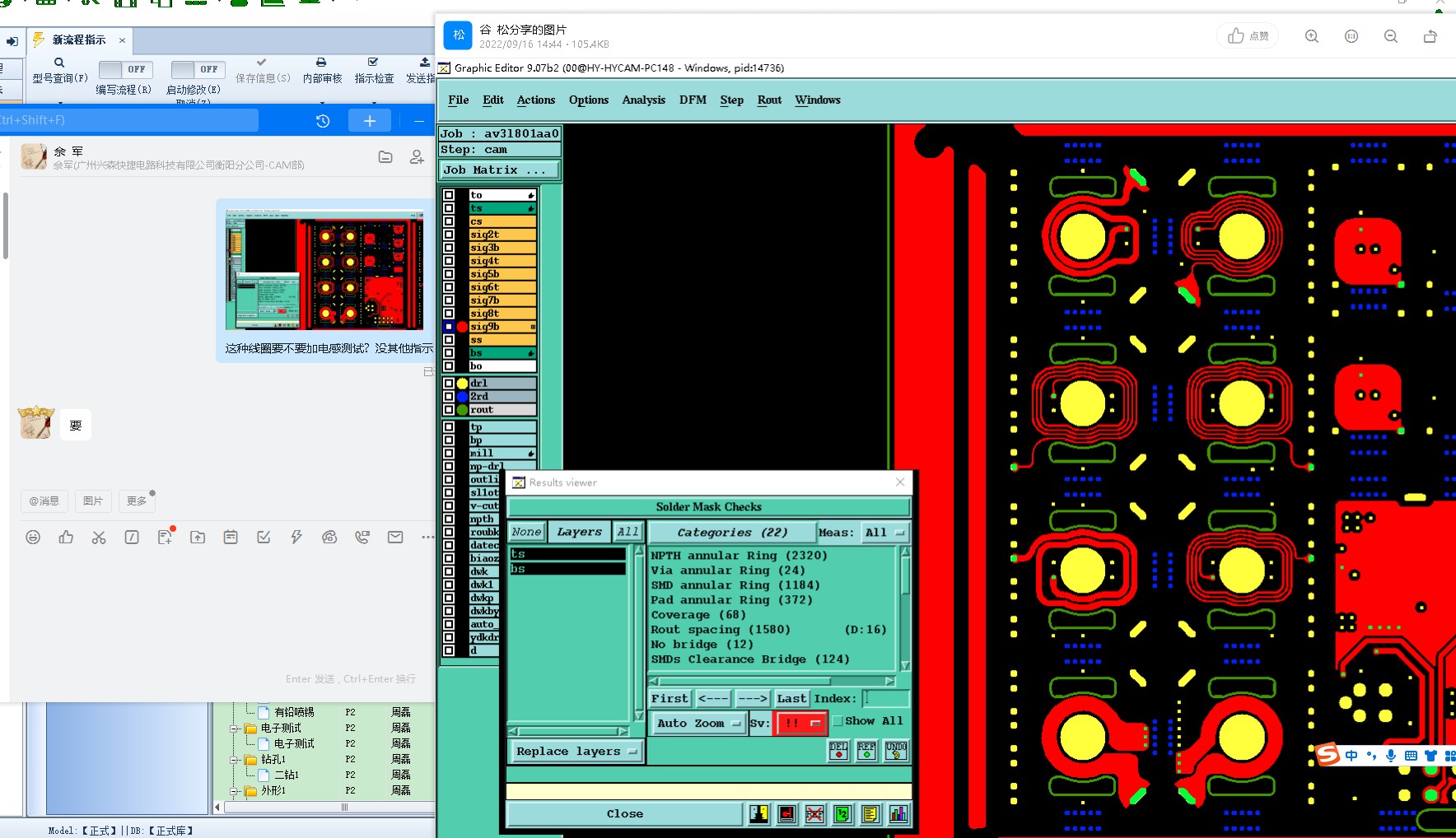1456x838 pixels.
Task: Open the Replace layers dropdown
Action: [x=576, y=751]
